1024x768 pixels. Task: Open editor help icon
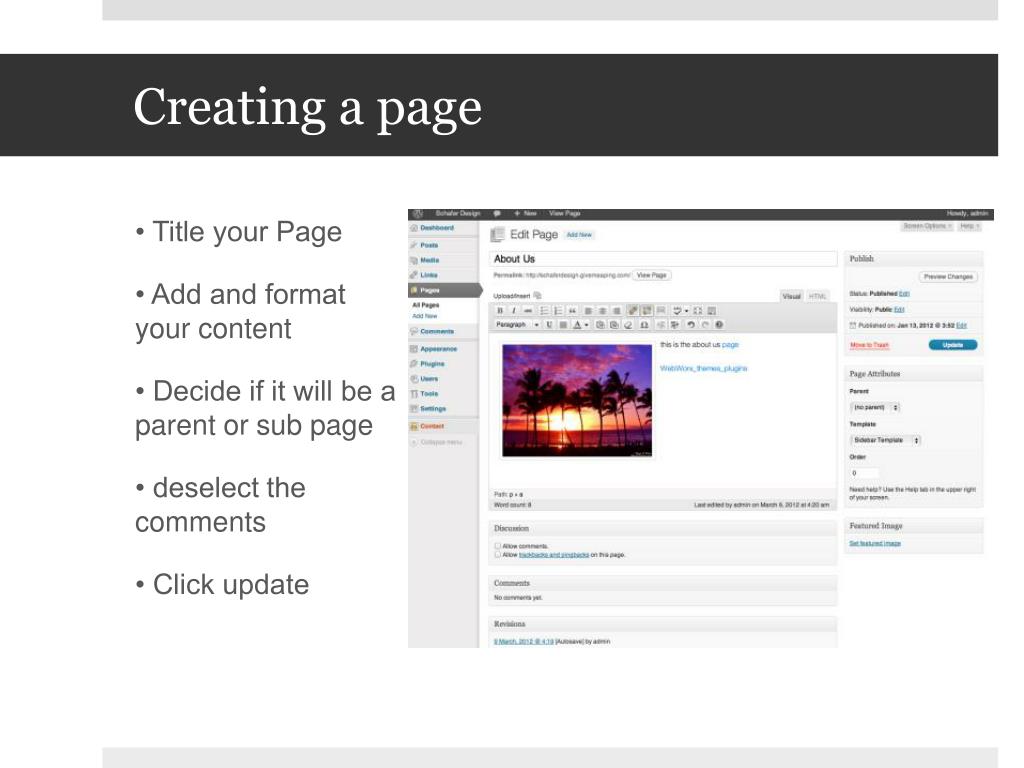tap(719, 325)
